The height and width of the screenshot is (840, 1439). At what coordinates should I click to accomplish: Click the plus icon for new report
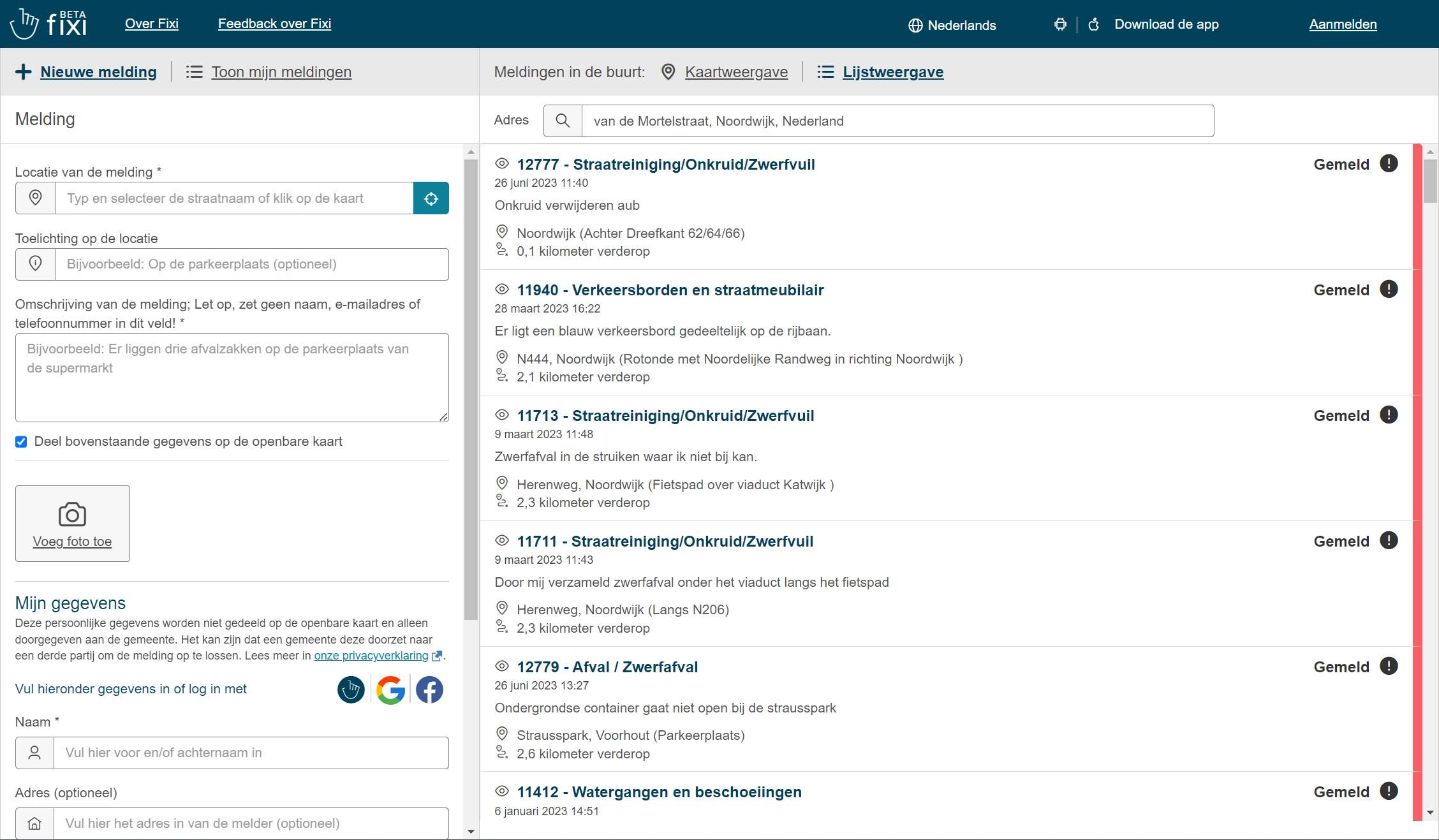(x=24, y=71)
